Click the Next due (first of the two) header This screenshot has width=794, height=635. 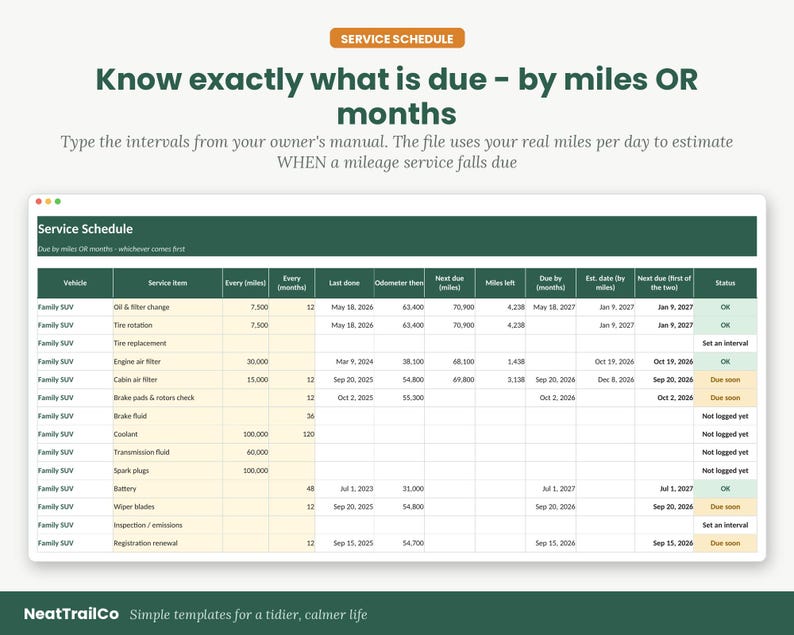pyautogui.click(x=664, y=283)
